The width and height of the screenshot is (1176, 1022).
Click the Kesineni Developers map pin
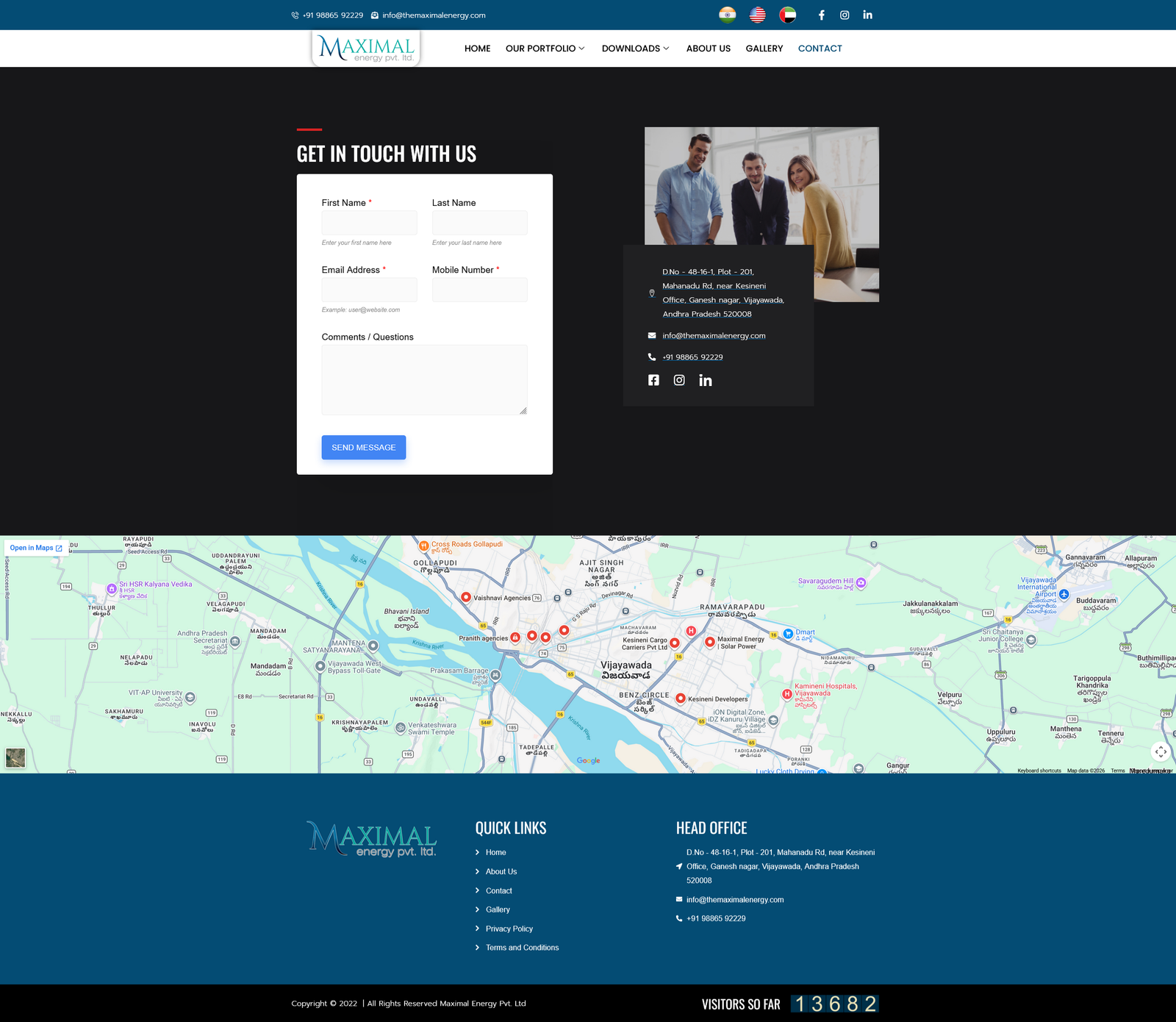pyautogui.click(x=681, y=698)
